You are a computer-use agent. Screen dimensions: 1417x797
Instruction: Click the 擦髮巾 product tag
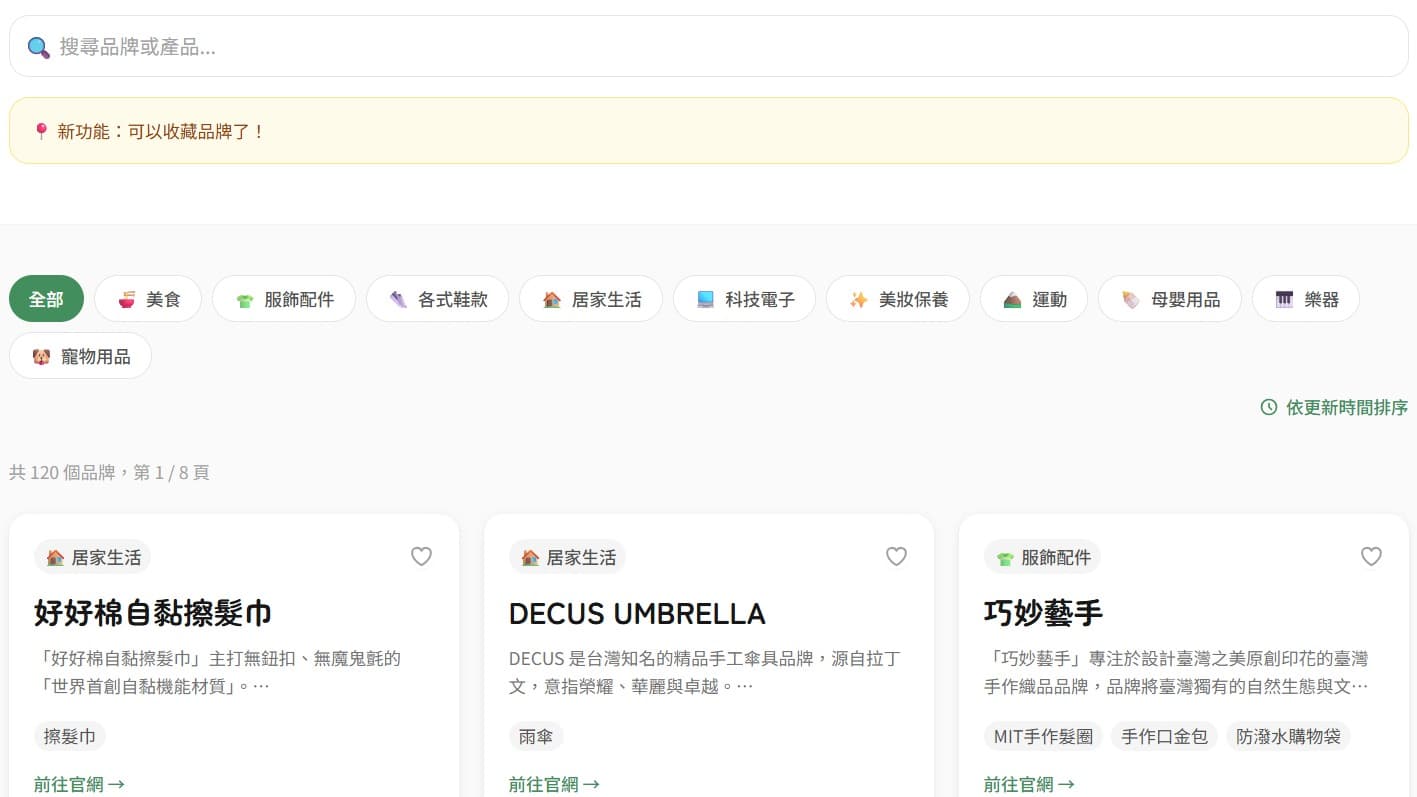[x=70, y=737]
